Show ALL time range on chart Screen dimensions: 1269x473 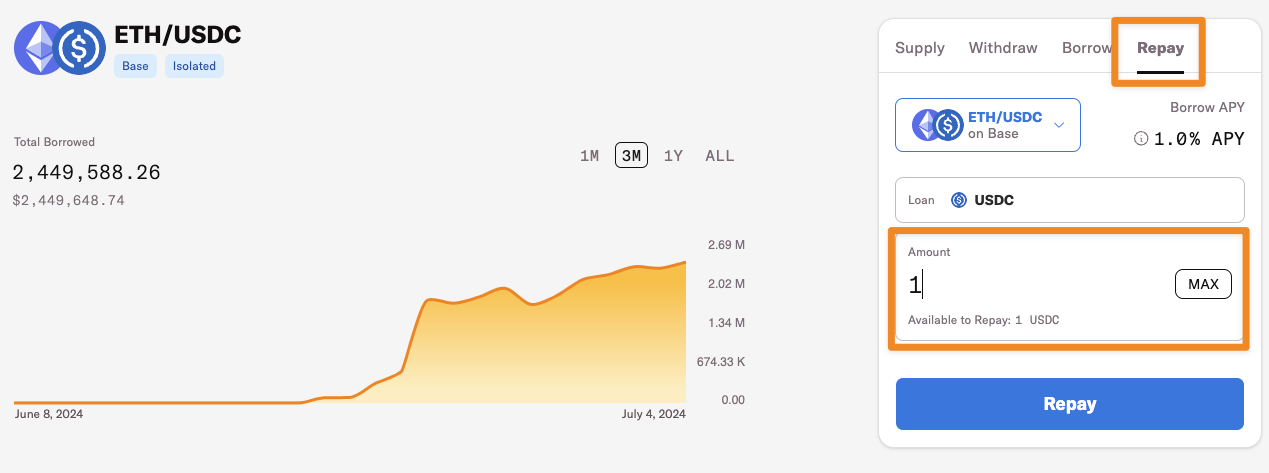tap(719, 156)
